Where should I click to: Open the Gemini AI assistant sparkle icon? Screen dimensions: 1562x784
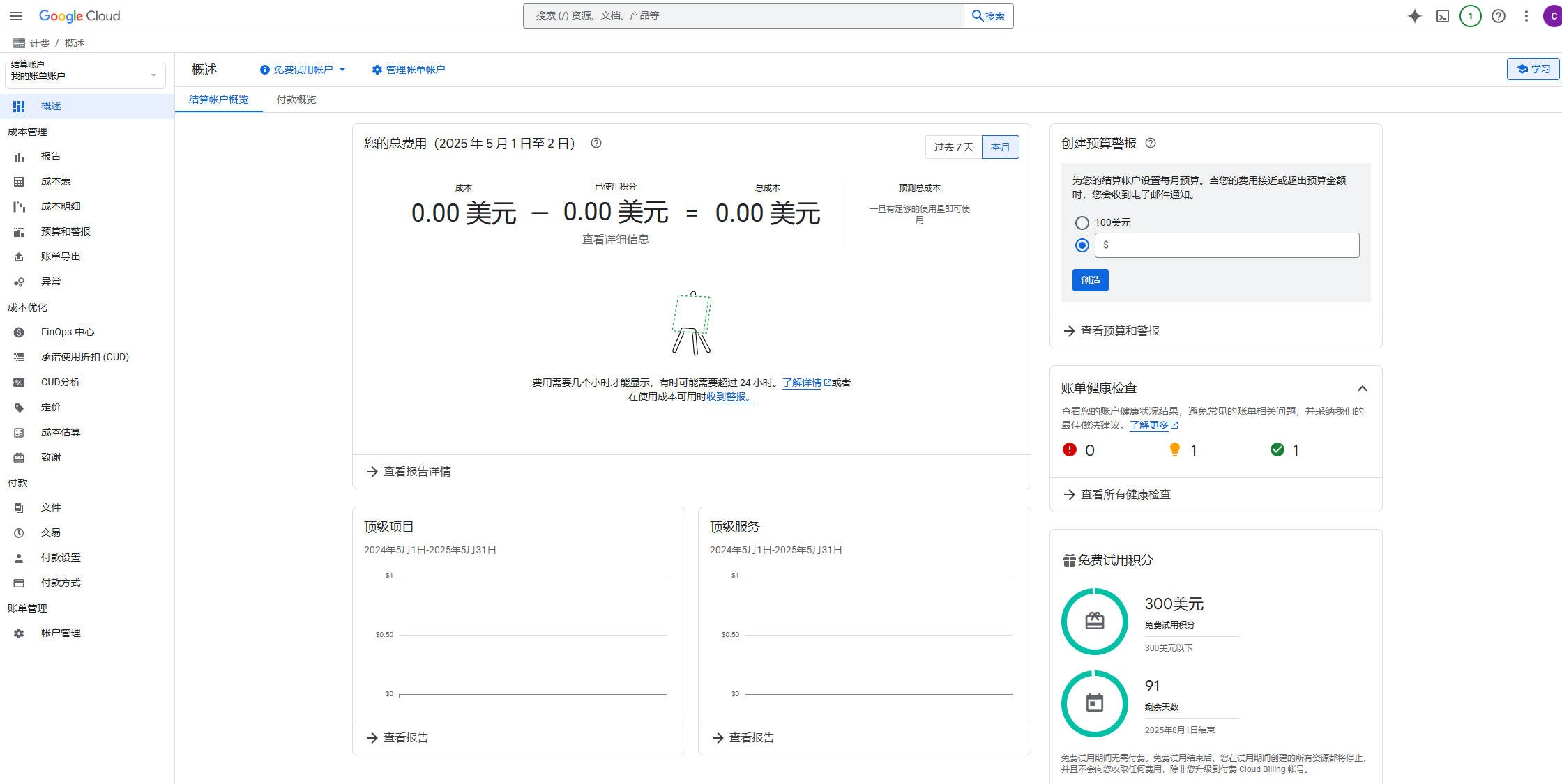pyautogui.click(x=1414, y=16)
